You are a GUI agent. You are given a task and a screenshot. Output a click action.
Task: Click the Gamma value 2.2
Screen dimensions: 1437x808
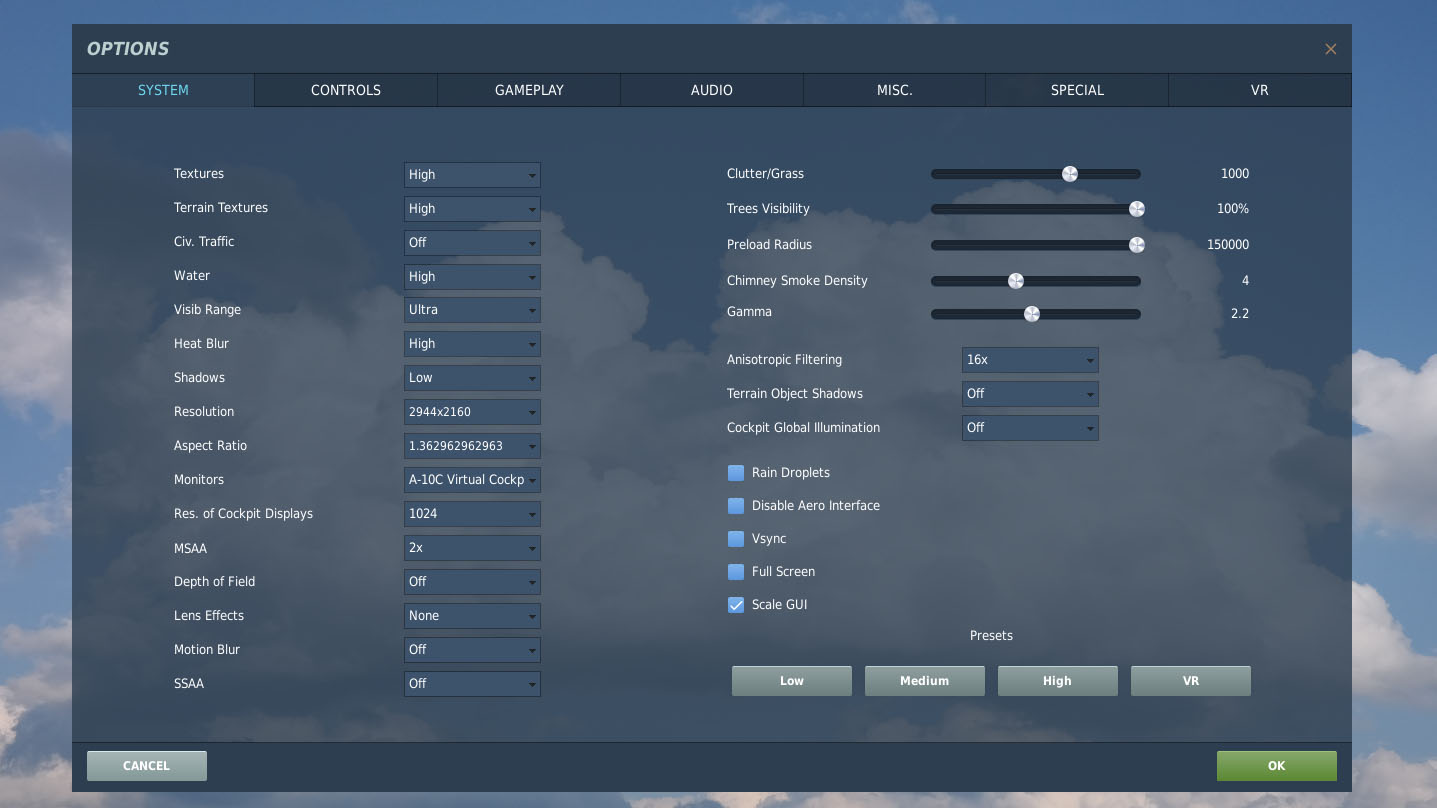pyautogui.click(x=1240, y=314)
